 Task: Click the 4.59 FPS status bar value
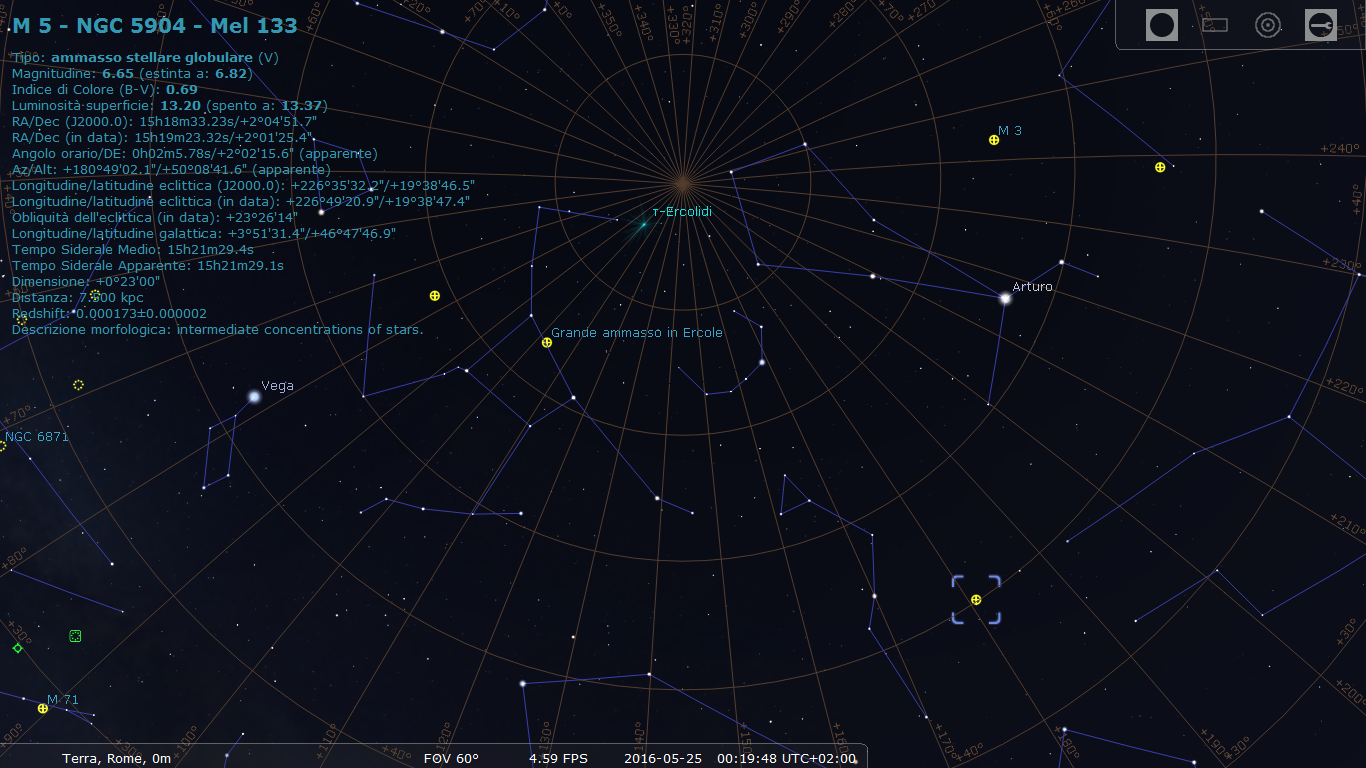click(x=558, y=759)
